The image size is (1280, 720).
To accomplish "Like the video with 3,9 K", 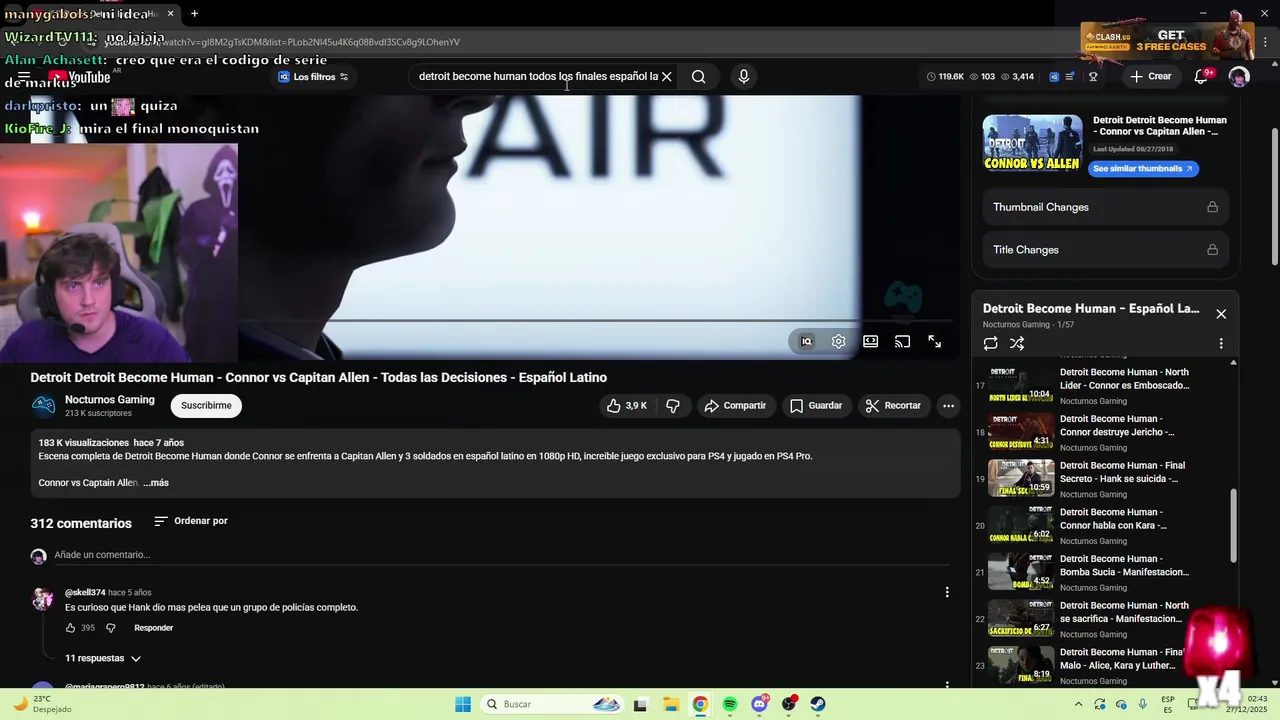I will pyautogui.click(x=626, y=406).
